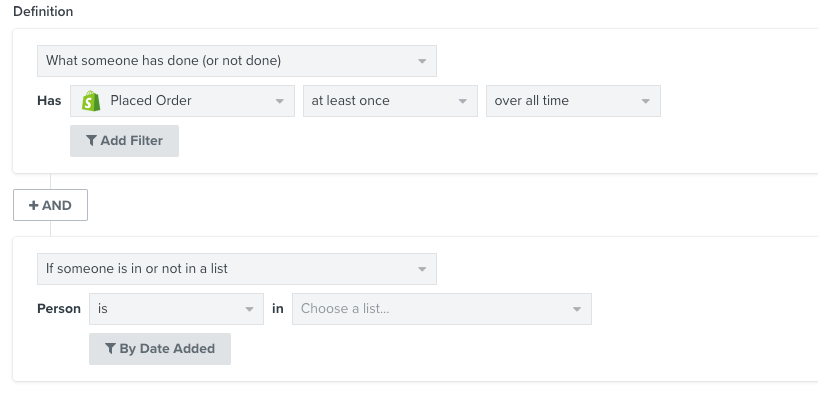The height and width of the screenshot is (397, 818).
Task: Click the caret arrow of over all time
Action: 645,101
